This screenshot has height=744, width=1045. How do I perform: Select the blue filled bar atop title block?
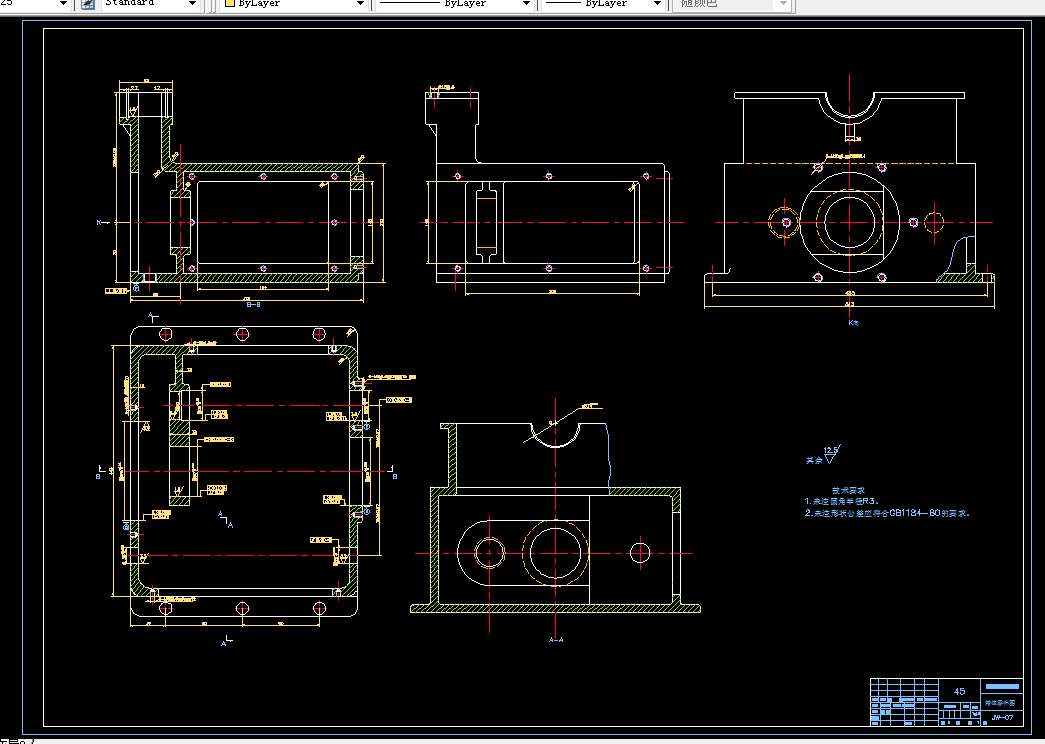[1002, 687]
